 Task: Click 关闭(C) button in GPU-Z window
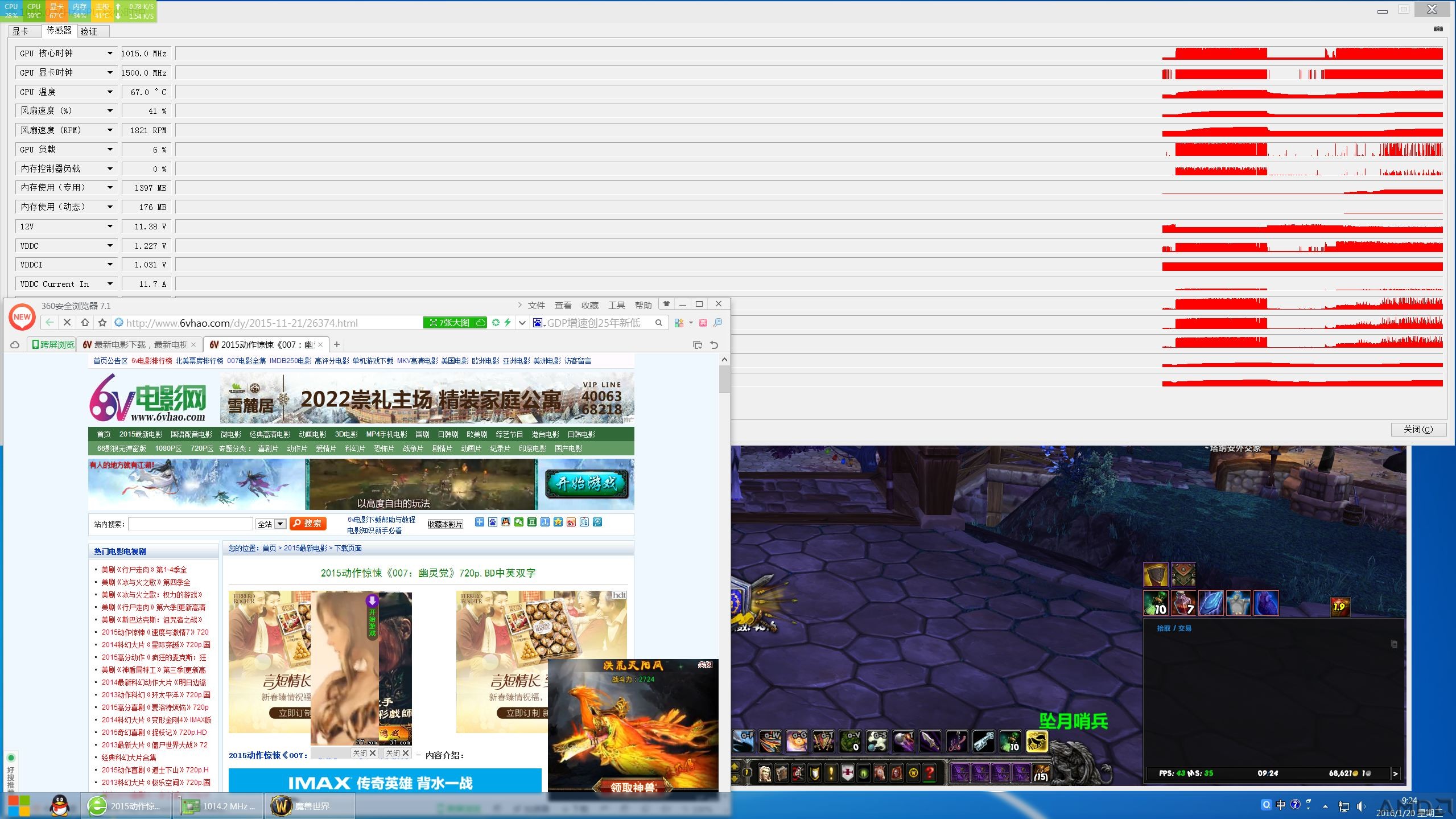[x=1418, y=429]
